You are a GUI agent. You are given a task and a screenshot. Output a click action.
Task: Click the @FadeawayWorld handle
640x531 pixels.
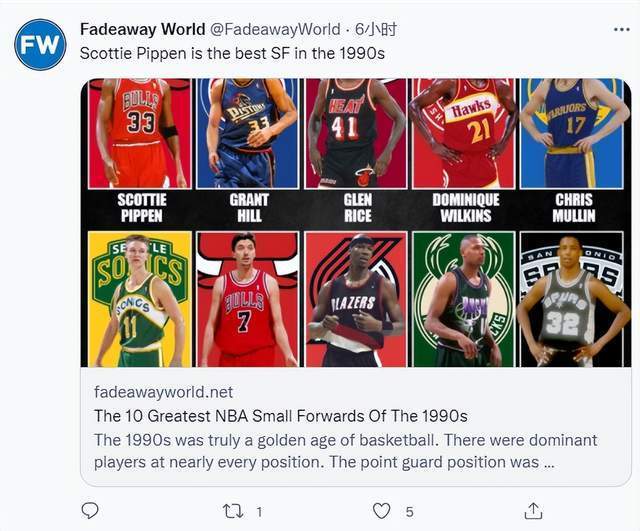(275, 29)
